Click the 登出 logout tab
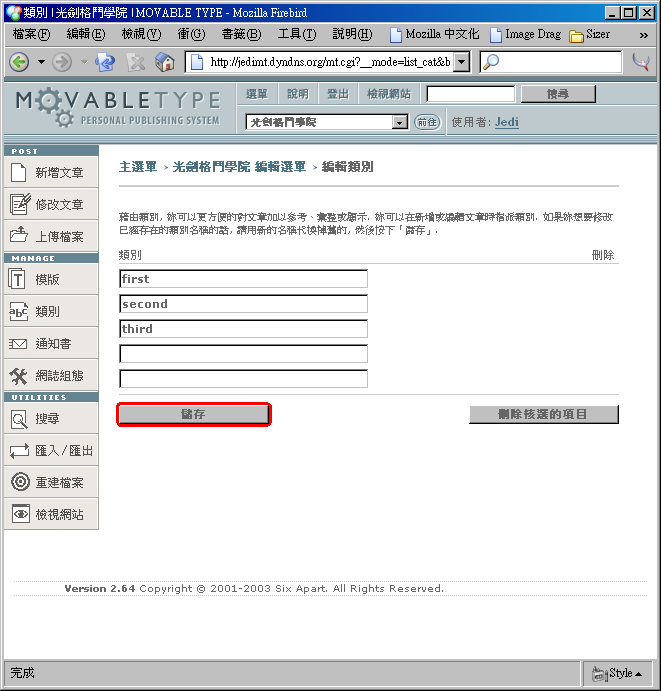This screenshot has height=691, width=661. pos(338,94)
